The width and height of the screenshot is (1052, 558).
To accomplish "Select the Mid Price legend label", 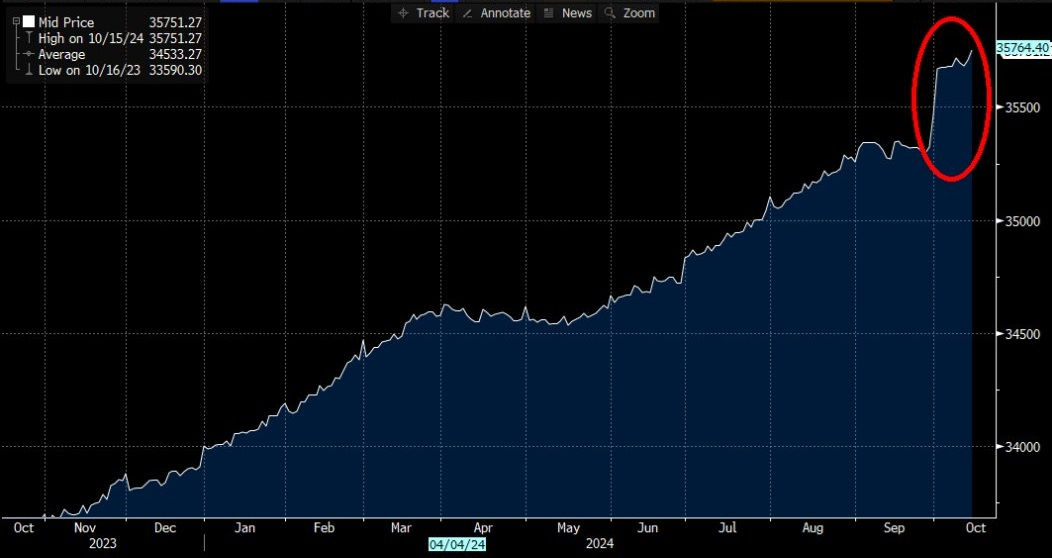I will (66, 23).
